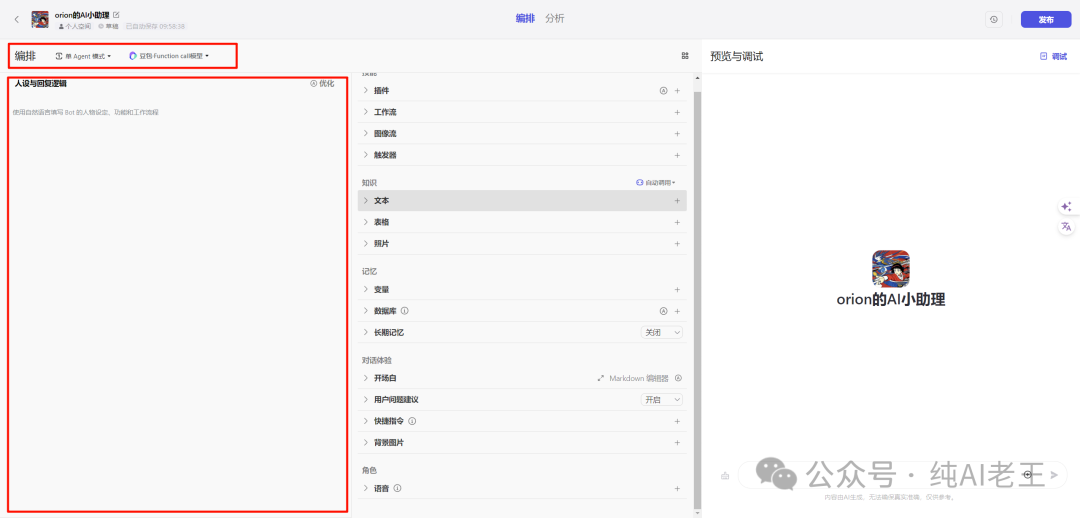Click the bot avatar in preview panel
Screen dimensions: 1080x518
(x=891, y=269)
